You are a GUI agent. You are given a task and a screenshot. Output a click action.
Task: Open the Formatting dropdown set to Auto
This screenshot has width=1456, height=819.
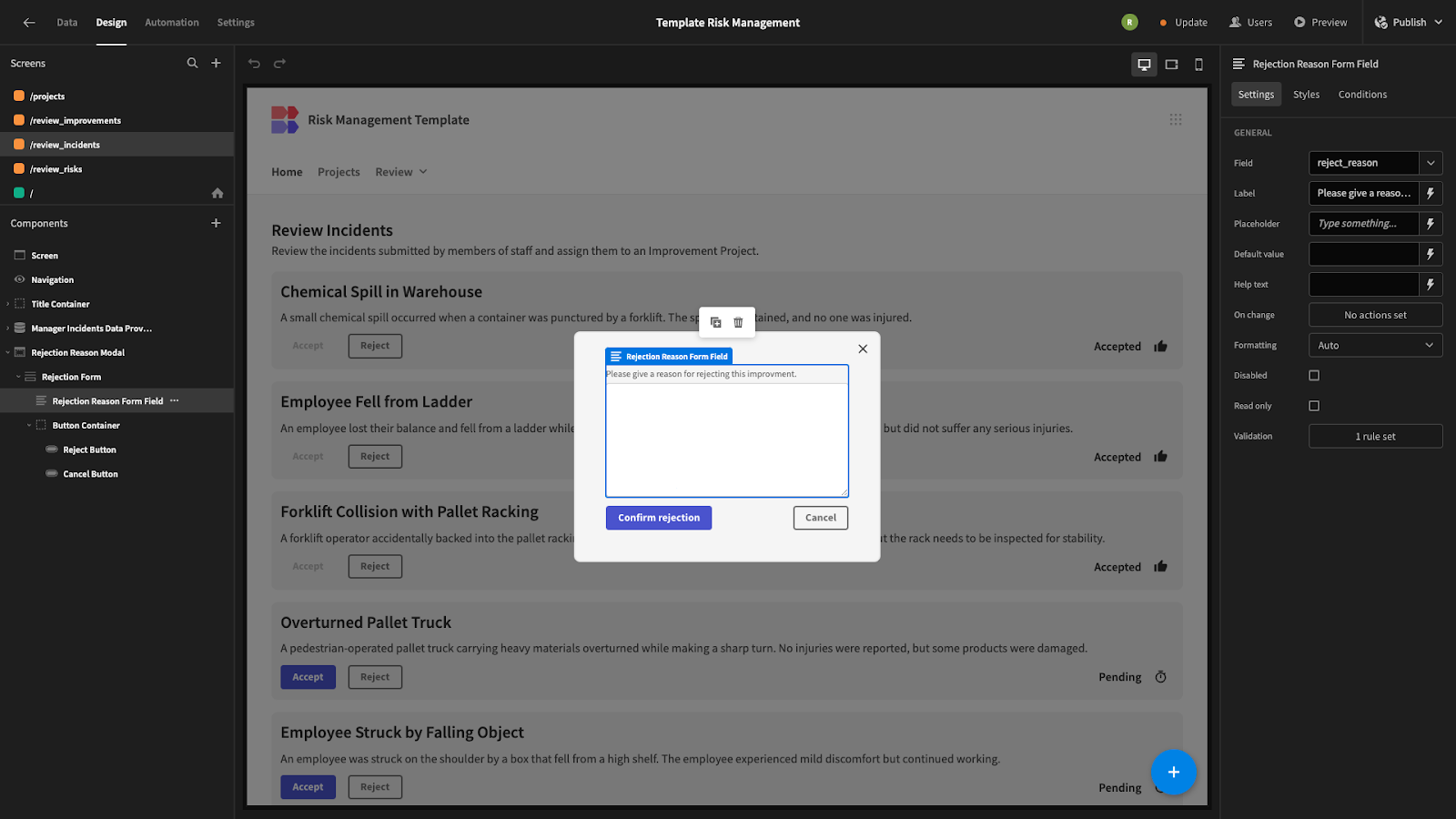[1375, 346]
